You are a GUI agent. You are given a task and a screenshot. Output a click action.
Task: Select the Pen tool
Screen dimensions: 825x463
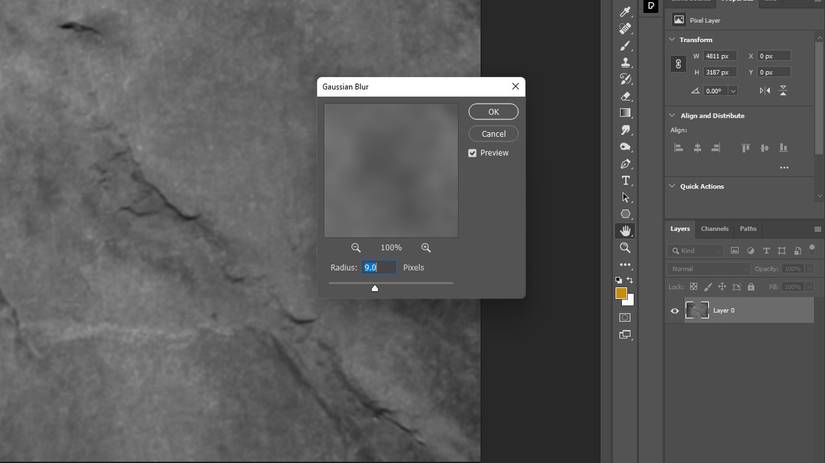[625, 164]
